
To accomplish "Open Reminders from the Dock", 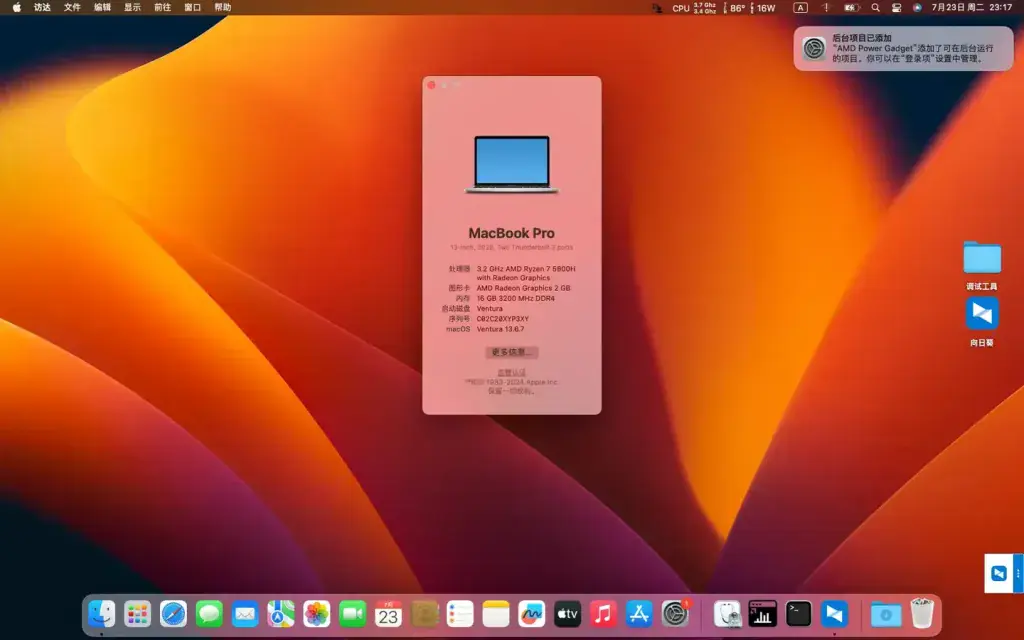I will click(x=460, y=614).
